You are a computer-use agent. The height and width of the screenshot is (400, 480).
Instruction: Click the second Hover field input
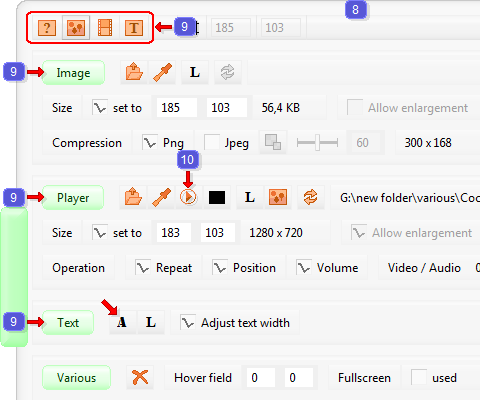pos(299,377)
